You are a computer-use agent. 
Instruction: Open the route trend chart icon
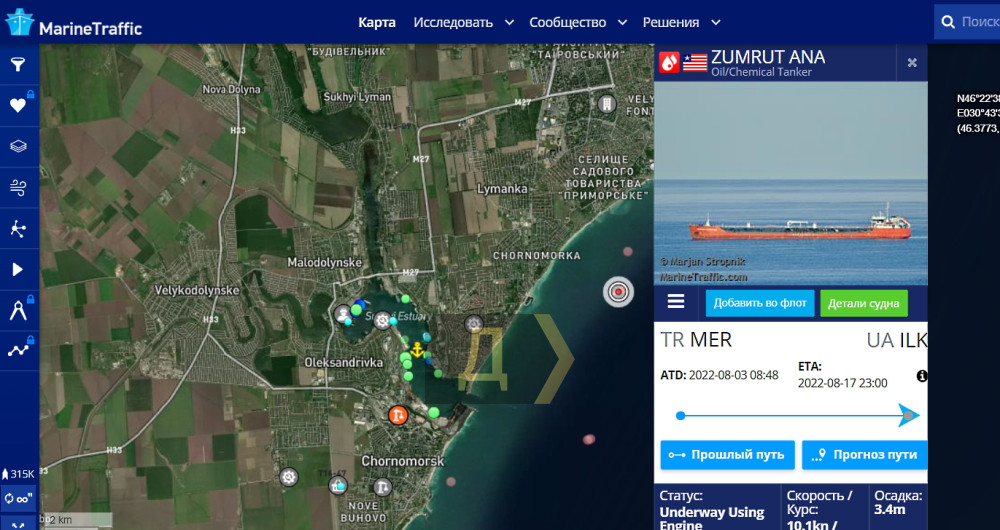pos(18,351)
